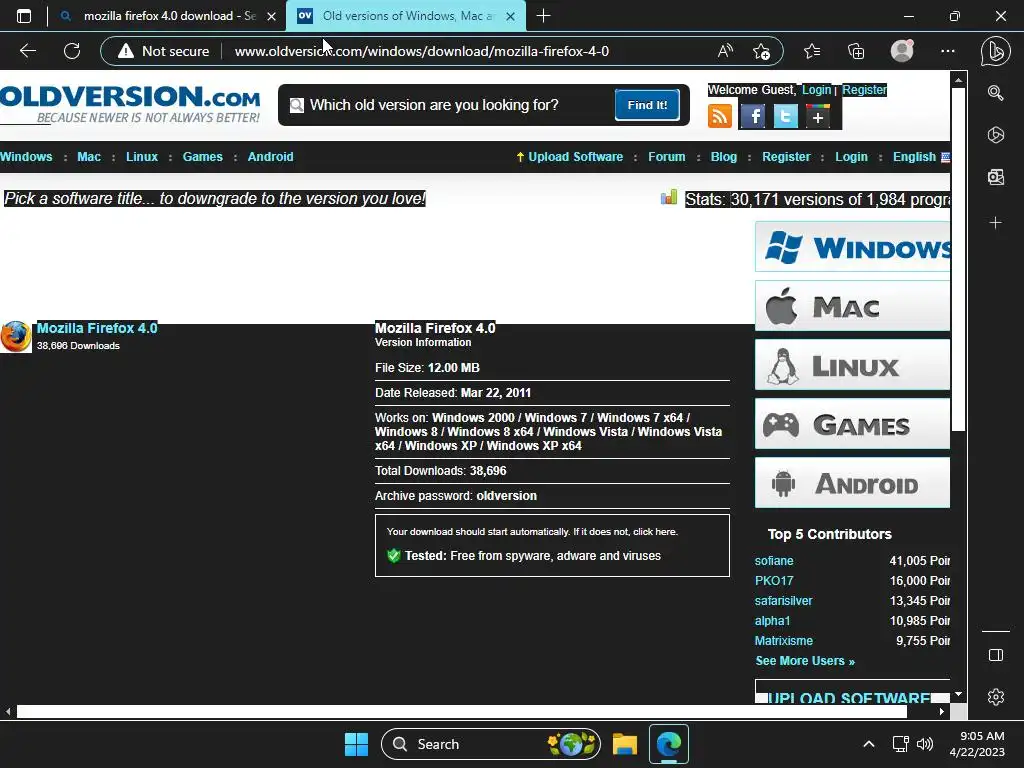Click the Mozilla Firefox 4.0 title link
The image size is (1024, 768).
coord(97,328)
